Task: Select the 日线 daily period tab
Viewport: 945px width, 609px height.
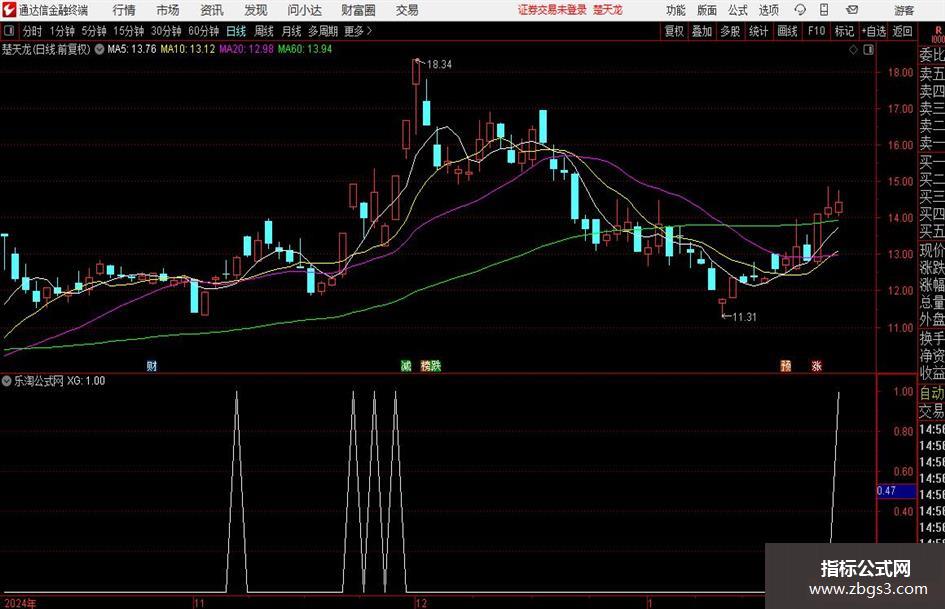Action: 236,31
